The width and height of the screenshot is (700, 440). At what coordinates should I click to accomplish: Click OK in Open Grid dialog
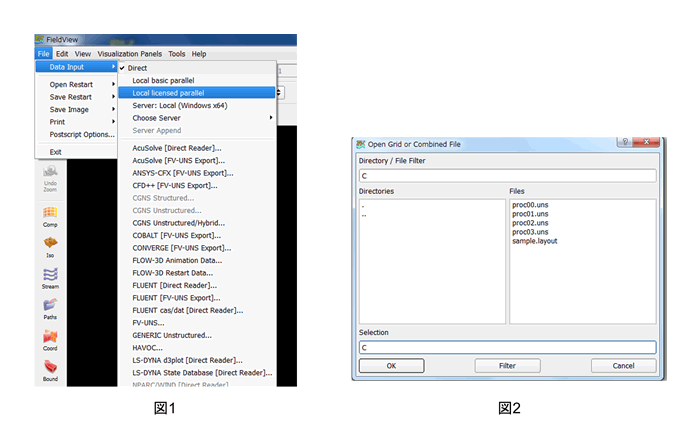(x=390, y=366)
